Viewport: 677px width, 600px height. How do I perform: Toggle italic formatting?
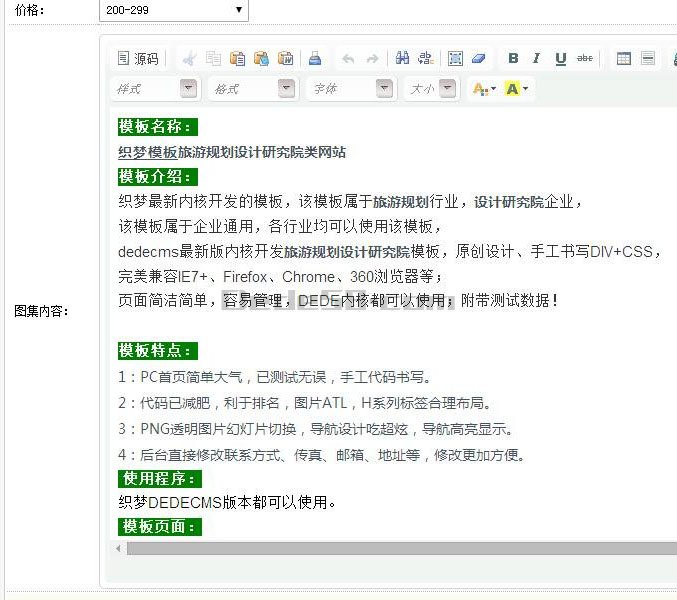point(537,59)
